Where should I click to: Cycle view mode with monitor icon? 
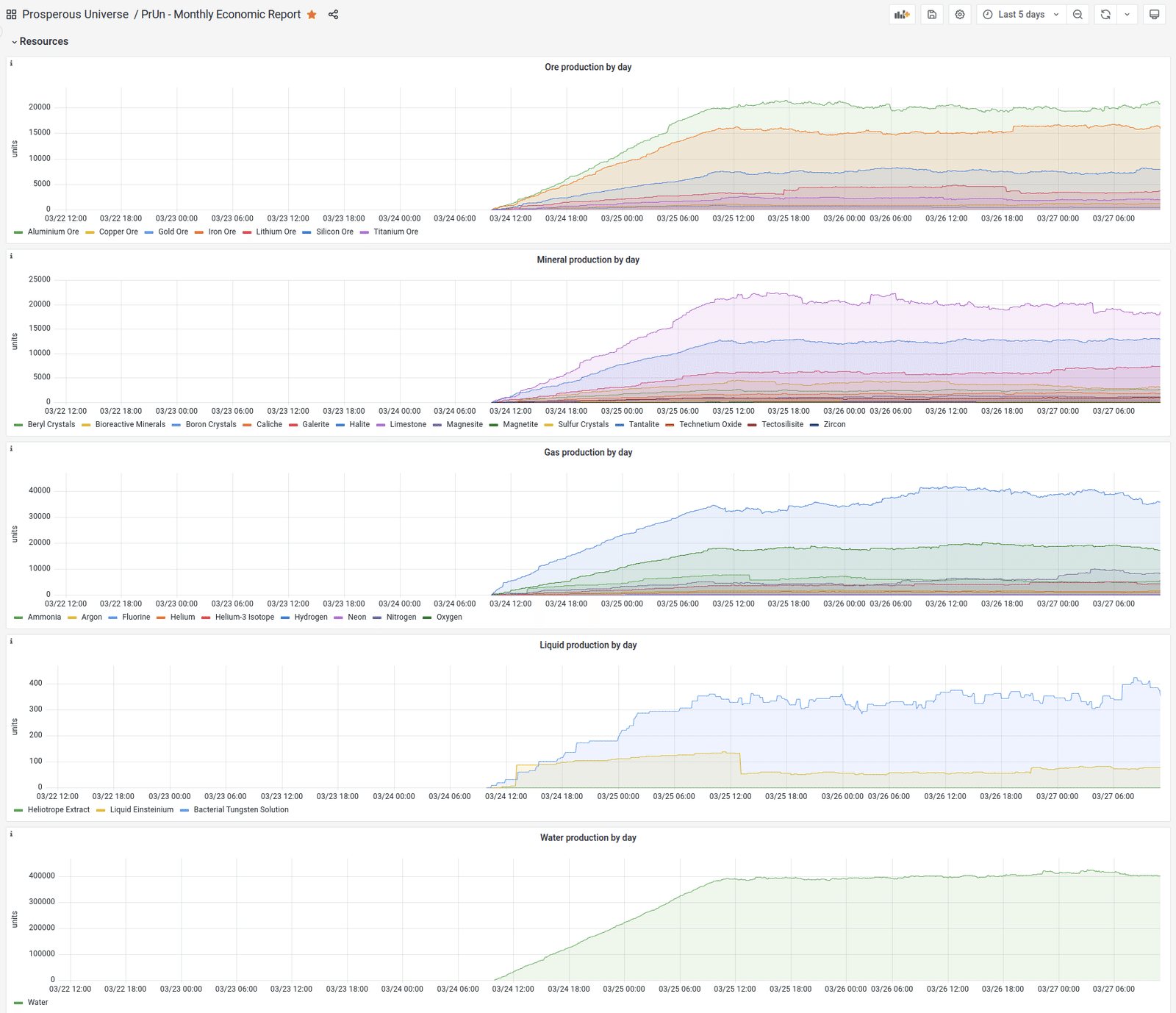(1155, 15)
